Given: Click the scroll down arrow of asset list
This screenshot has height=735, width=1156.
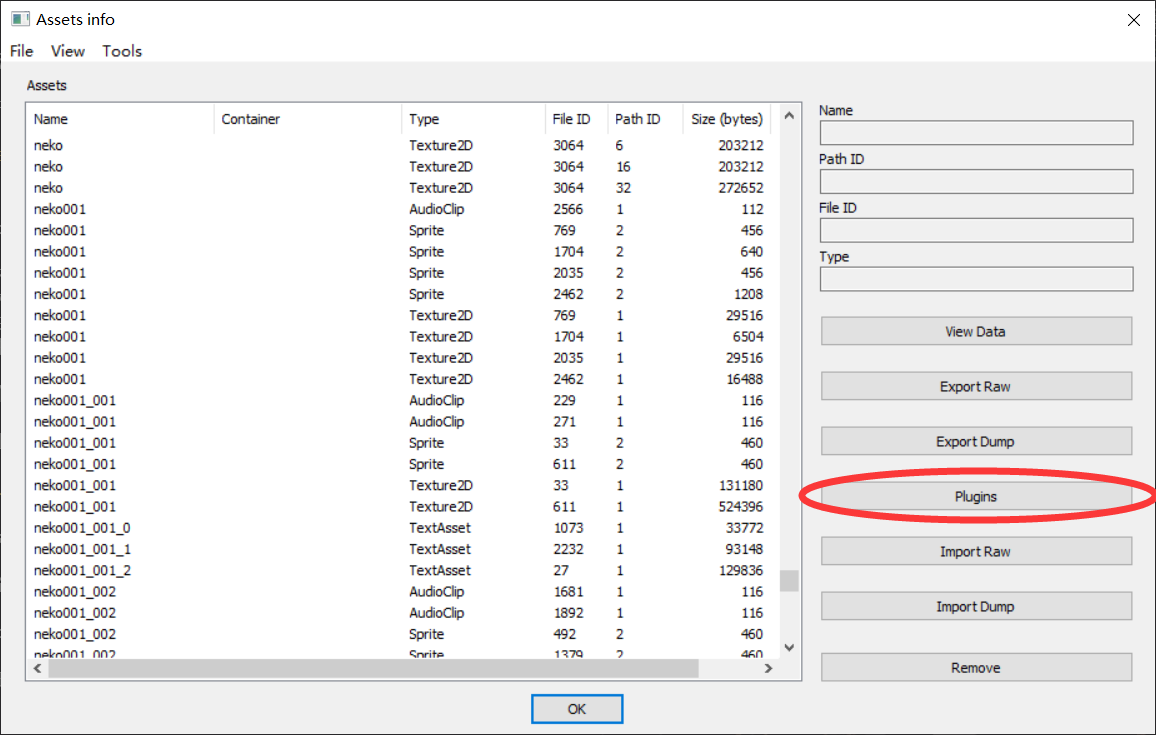Looking at the screenshot, I should click(x=789, y=648).
